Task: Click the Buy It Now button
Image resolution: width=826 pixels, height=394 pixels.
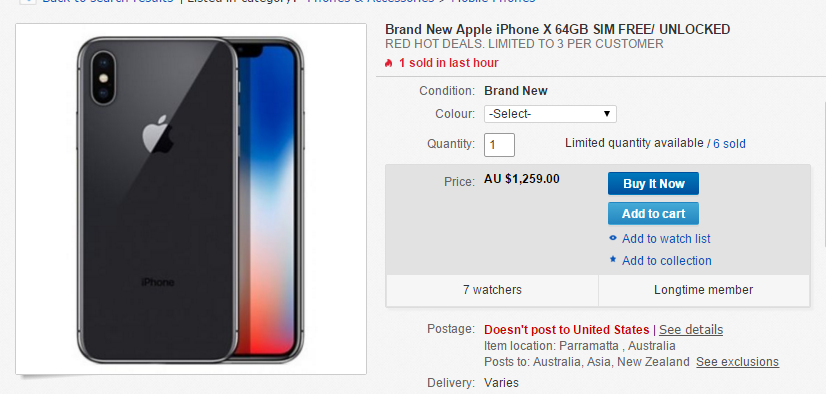Action: [x=653, y=183]
